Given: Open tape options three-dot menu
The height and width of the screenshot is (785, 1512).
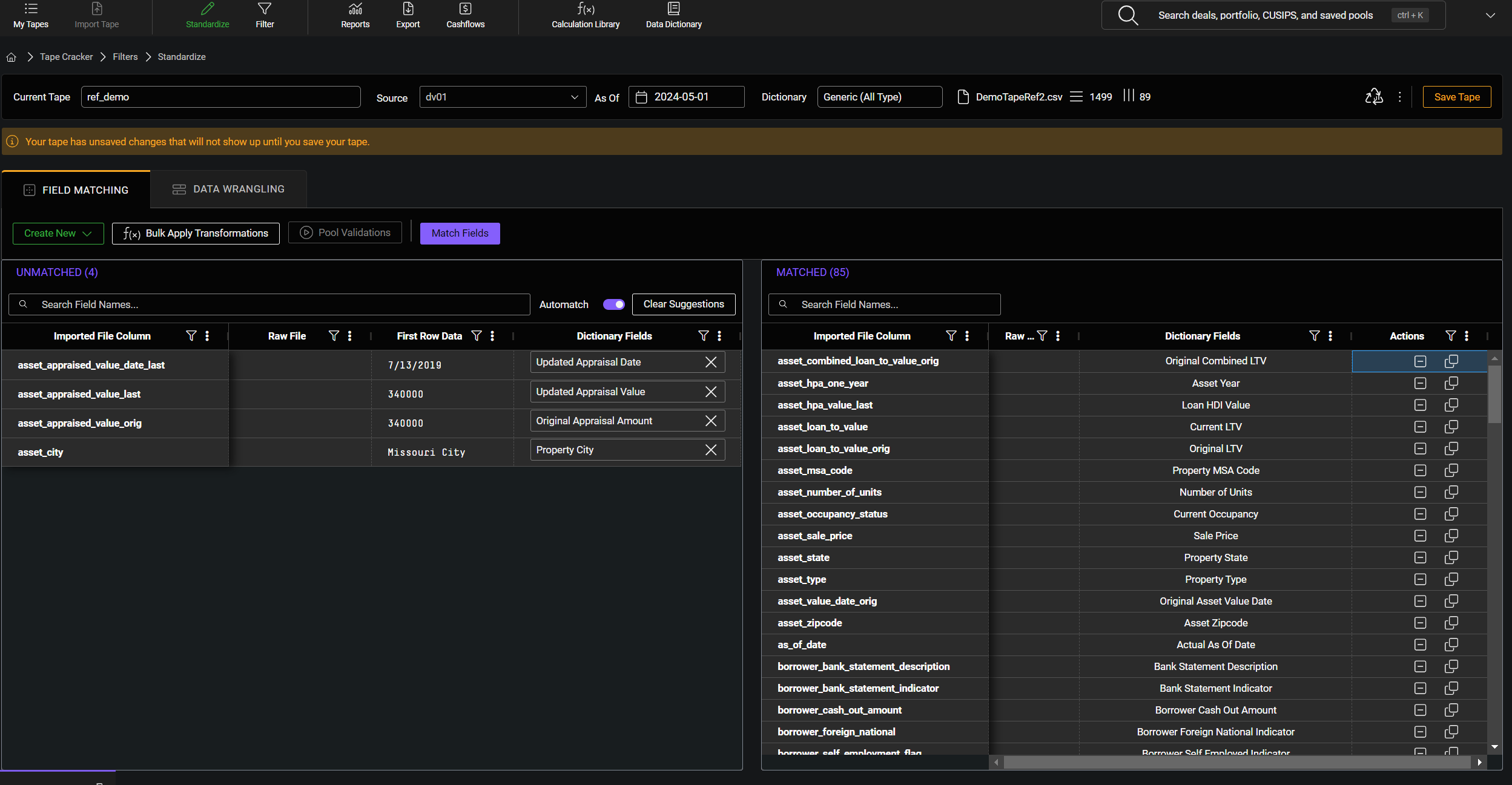Looking at the screenshot, I should (1399, 97).
